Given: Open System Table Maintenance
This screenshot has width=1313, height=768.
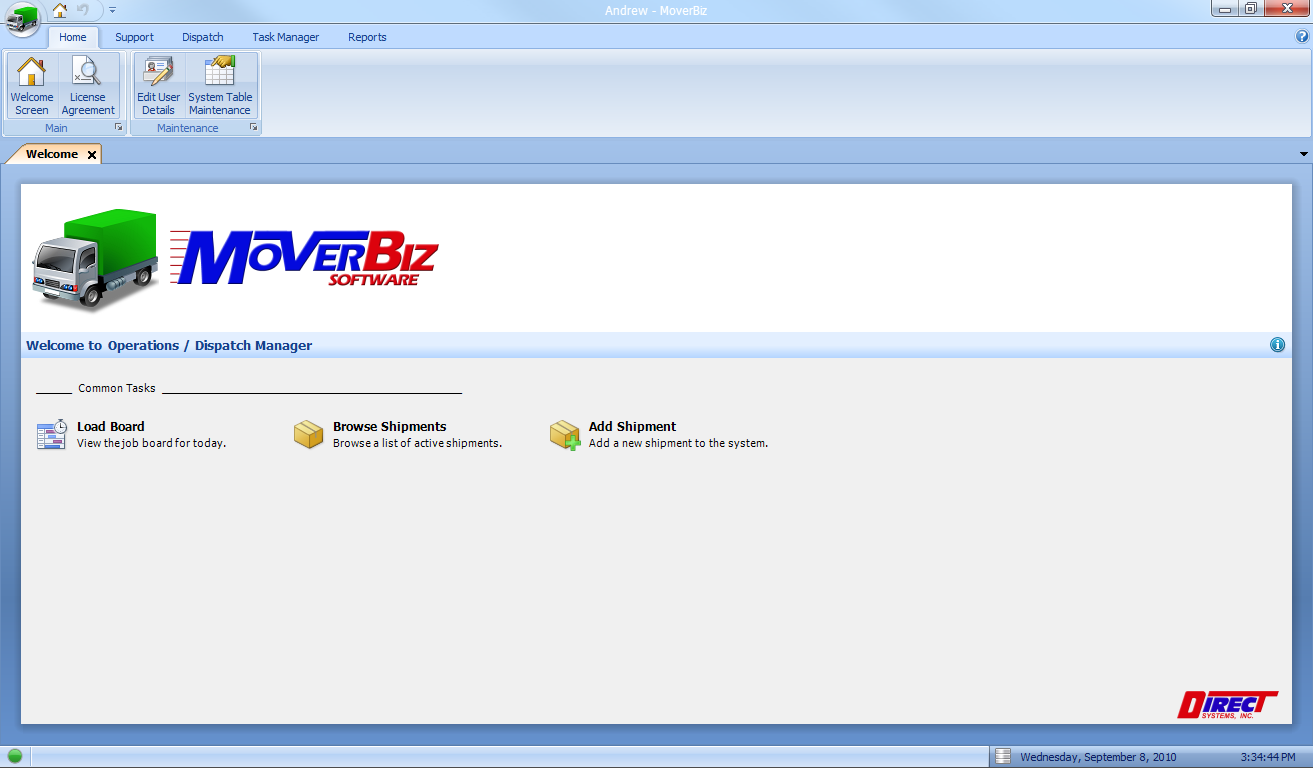Looking at the screenshot, I should (x=220, y=85).
